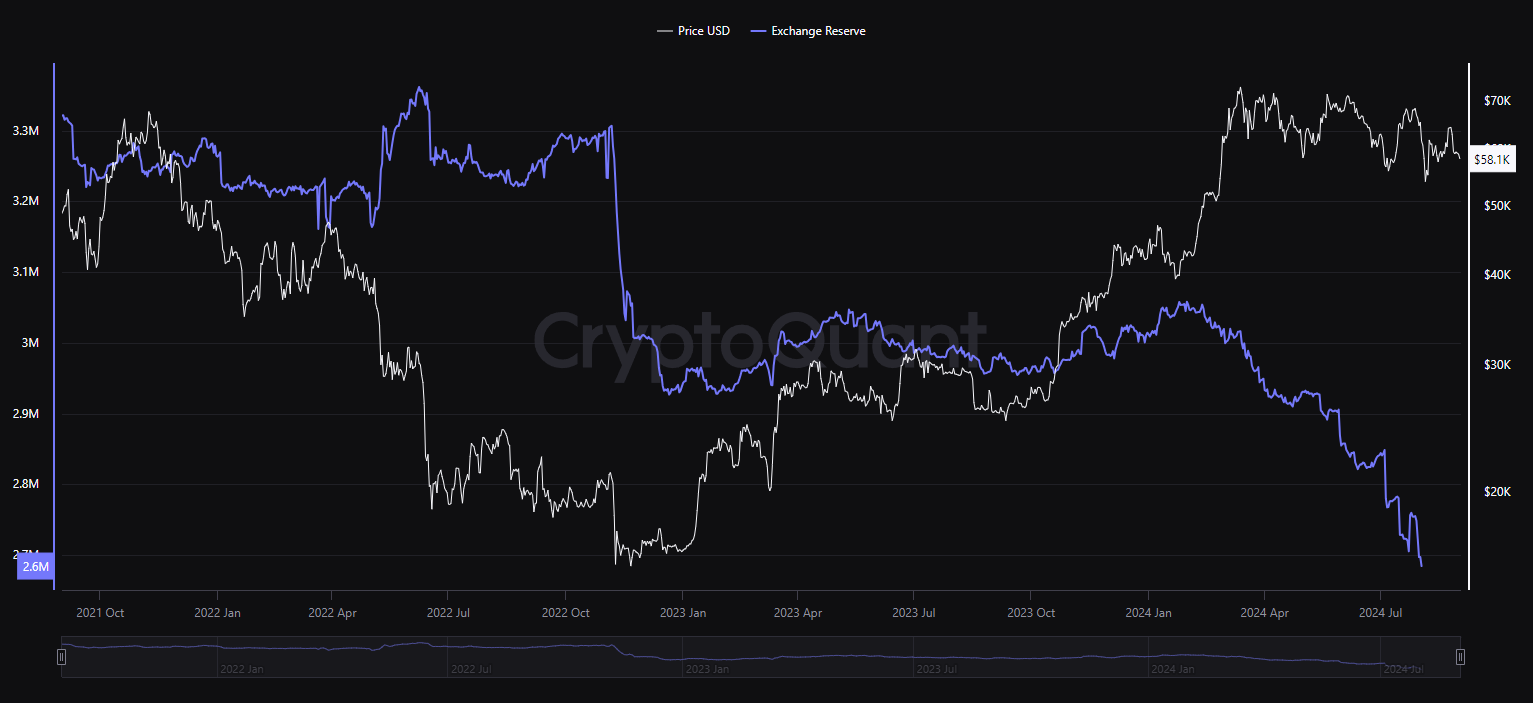Click the 3.3M left axis label
1533x703 pixels.
(x=26, y=131)
